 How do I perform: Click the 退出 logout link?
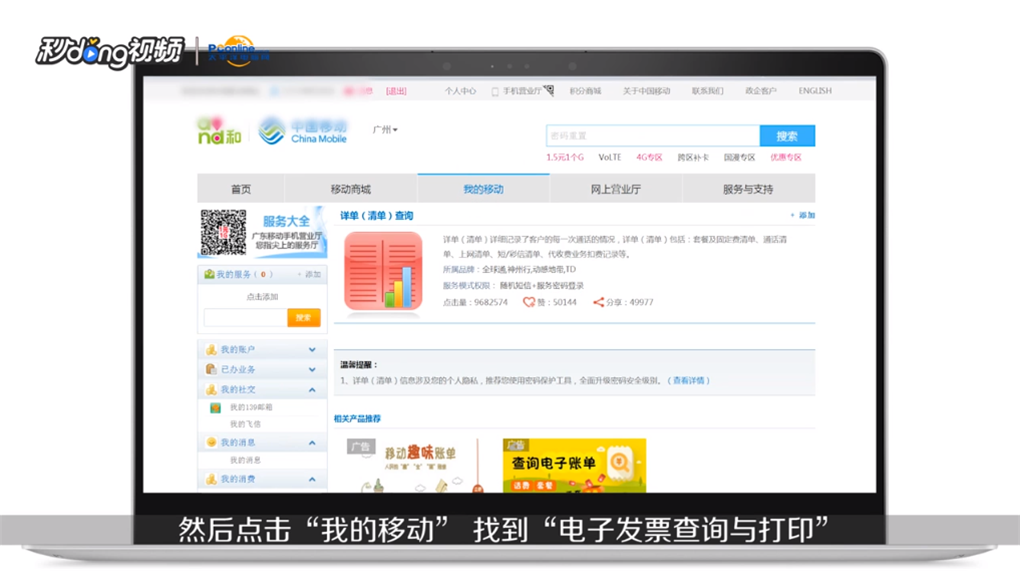[396, 91]
